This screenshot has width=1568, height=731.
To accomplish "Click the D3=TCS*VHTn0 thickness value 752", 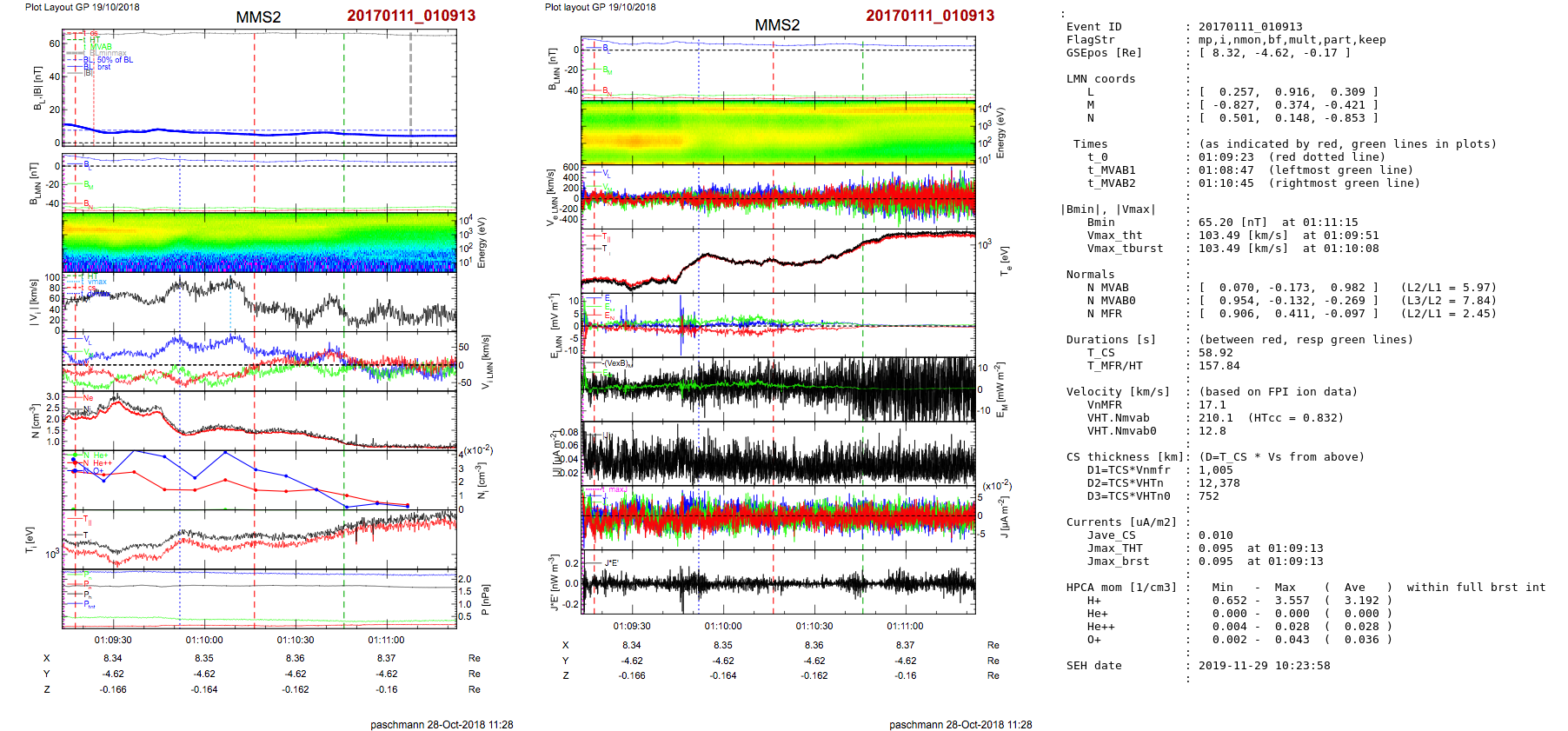I will point(1209,496).
